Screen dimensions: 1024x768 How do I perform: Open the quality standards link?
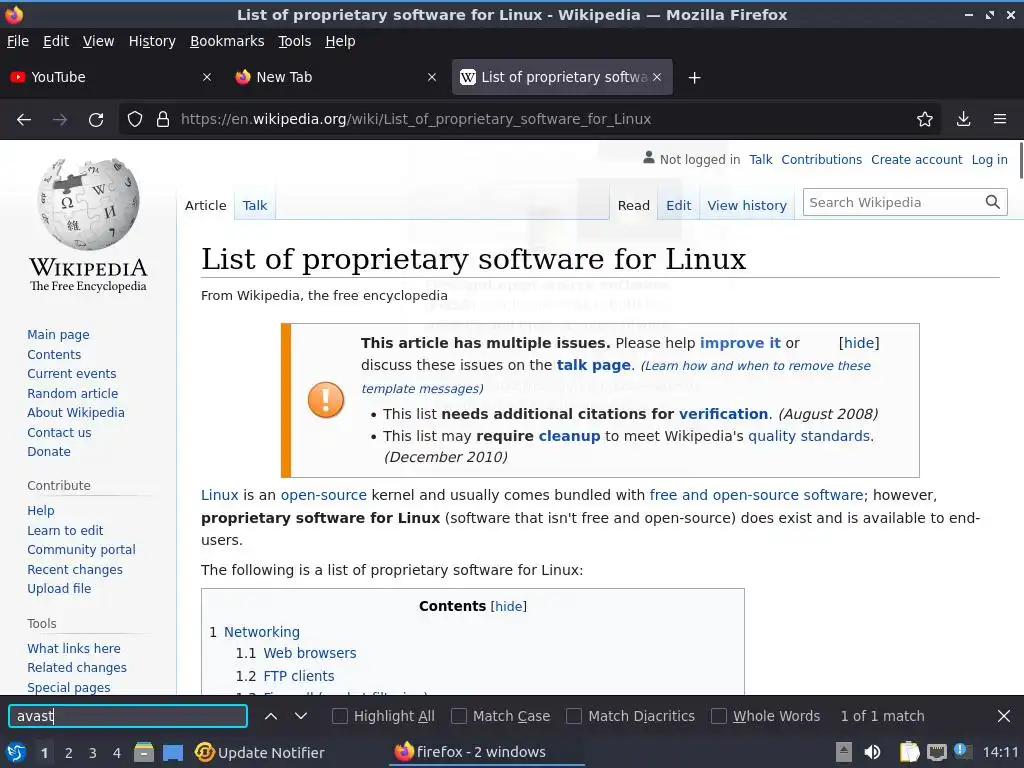pyautogui.click(x=809, y=436)
